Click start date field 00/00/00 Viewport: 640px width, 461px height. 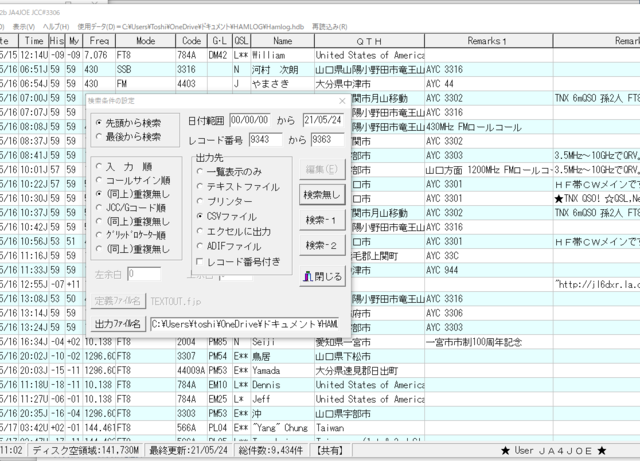pos(250,120)
